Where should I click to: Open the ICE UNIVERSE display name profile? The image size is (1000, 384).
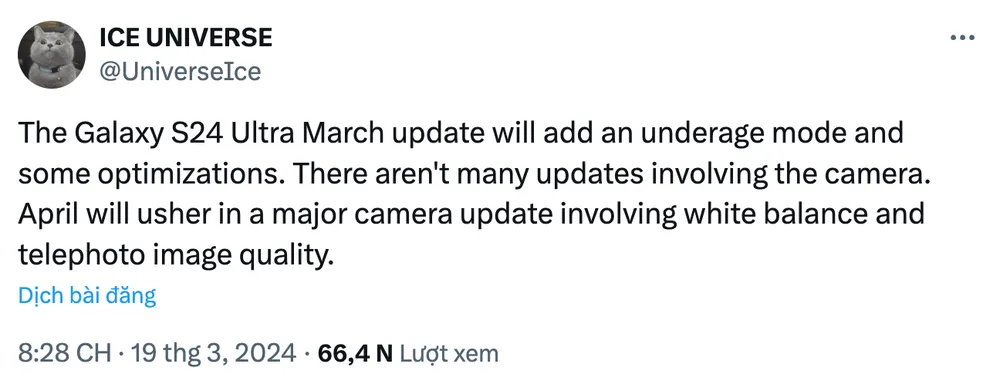click(x=186, y=38)
